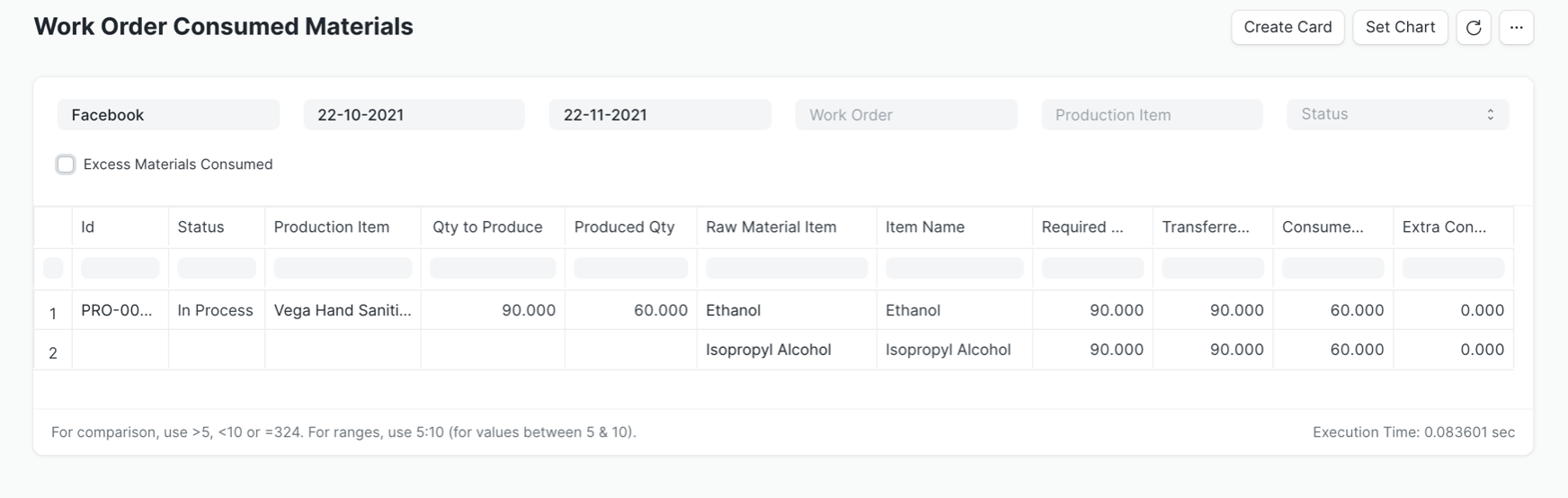Open the 22-10-2021 from date field

pos(414,115)
